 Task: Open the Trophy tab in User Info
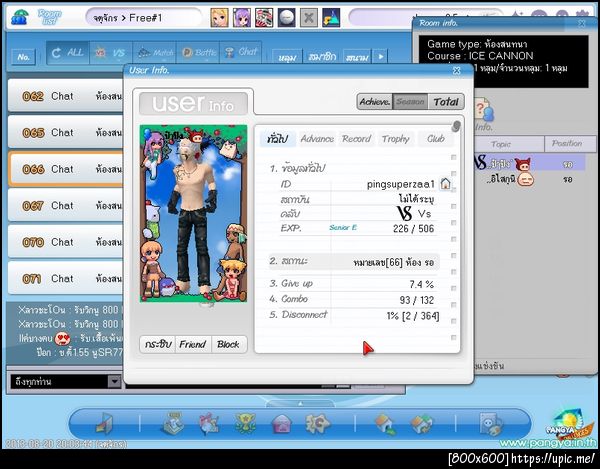point(396,139)
